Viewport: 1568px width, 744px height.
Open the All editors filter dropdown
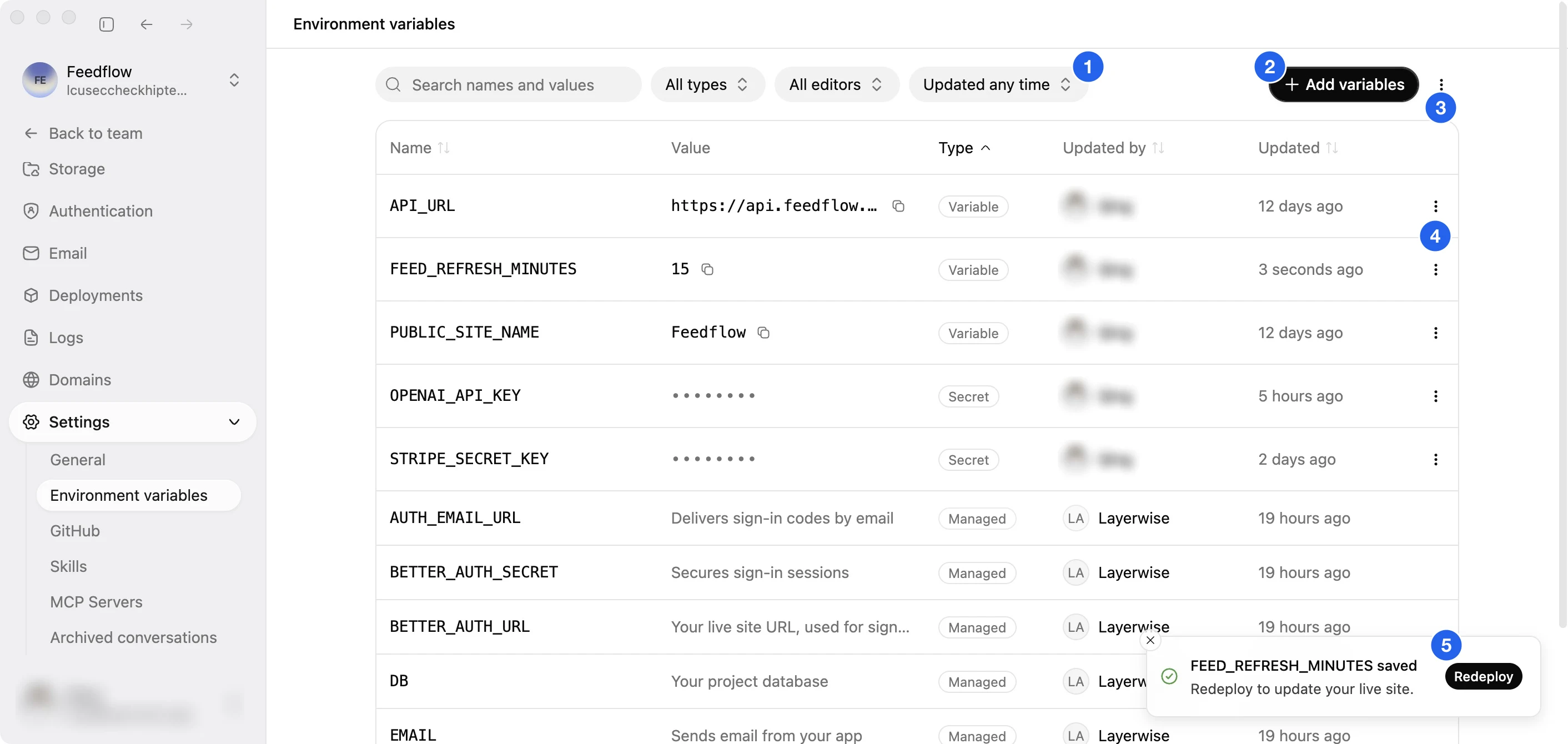pos(836,84)
